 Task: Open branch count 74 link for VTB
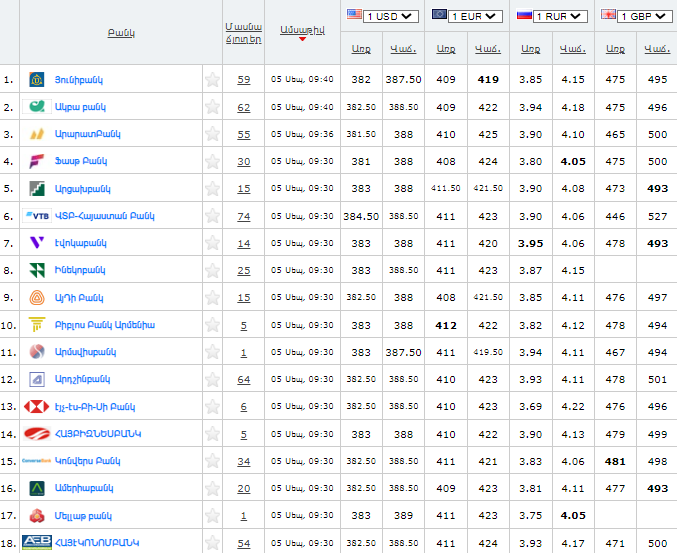pyautogui.click(x=244, y=216)
